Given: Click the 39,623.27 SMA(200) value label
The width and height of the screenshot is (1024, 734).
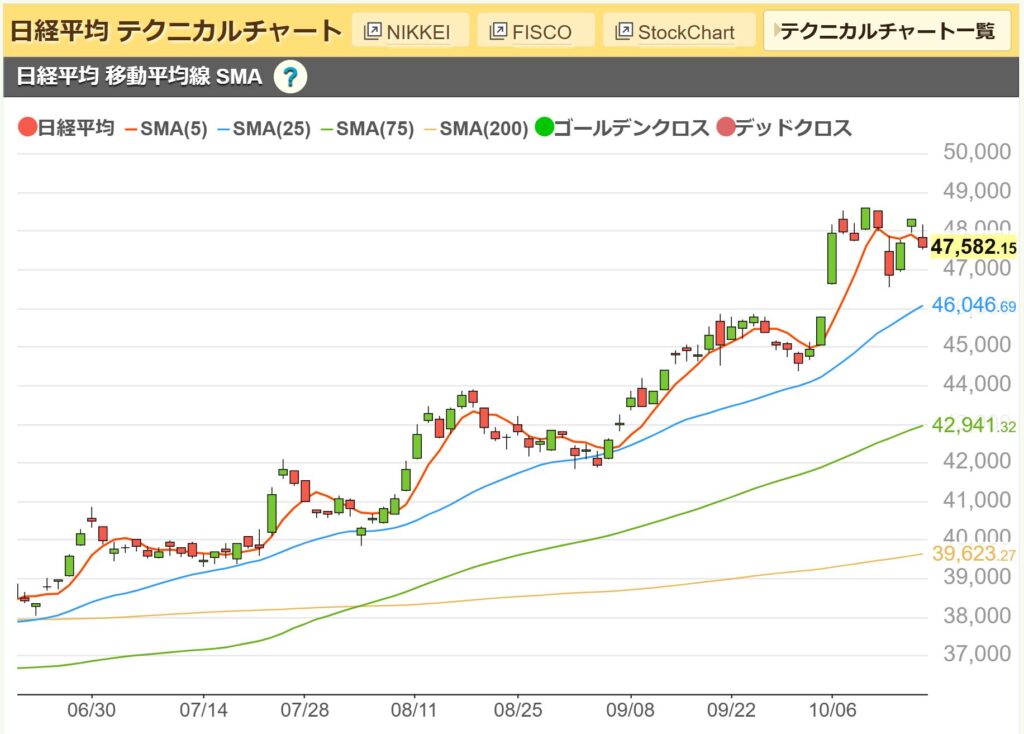Looking at the screenshot, I should coord(973,553).
